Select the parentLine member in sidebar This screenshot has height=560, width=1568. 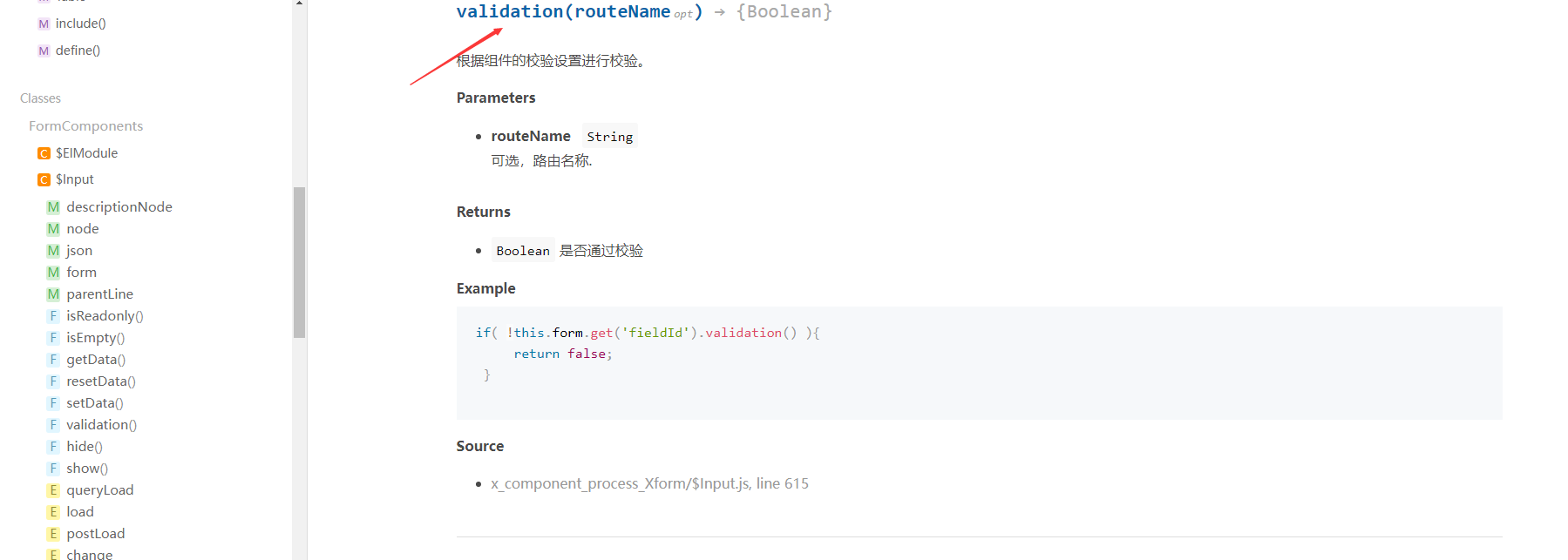click(x=99, y=294)
